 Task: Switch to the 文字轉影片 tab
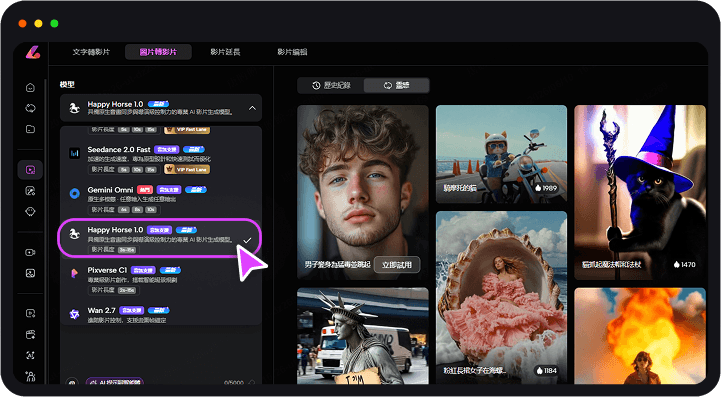(91, 52)
